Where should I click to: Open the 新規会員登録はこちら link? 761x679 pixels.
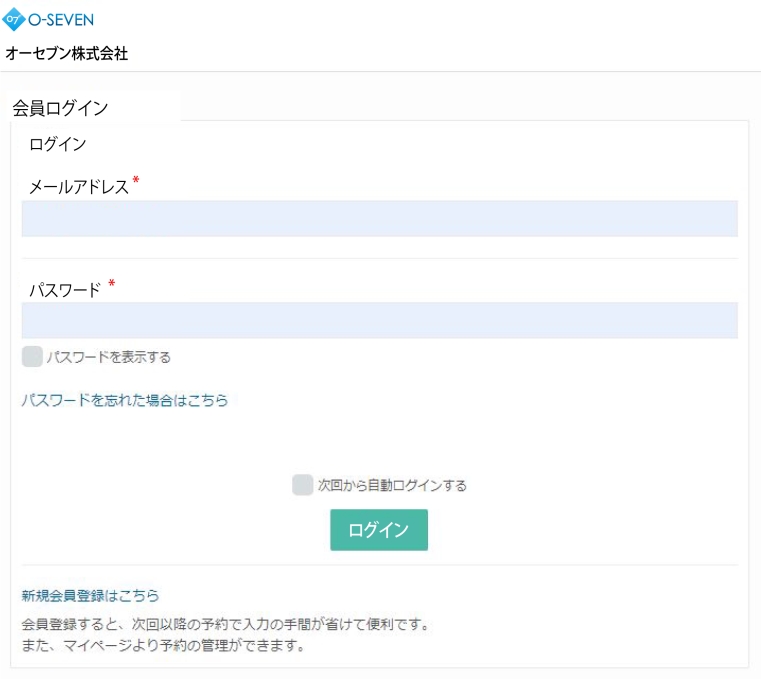coord(90,595)
